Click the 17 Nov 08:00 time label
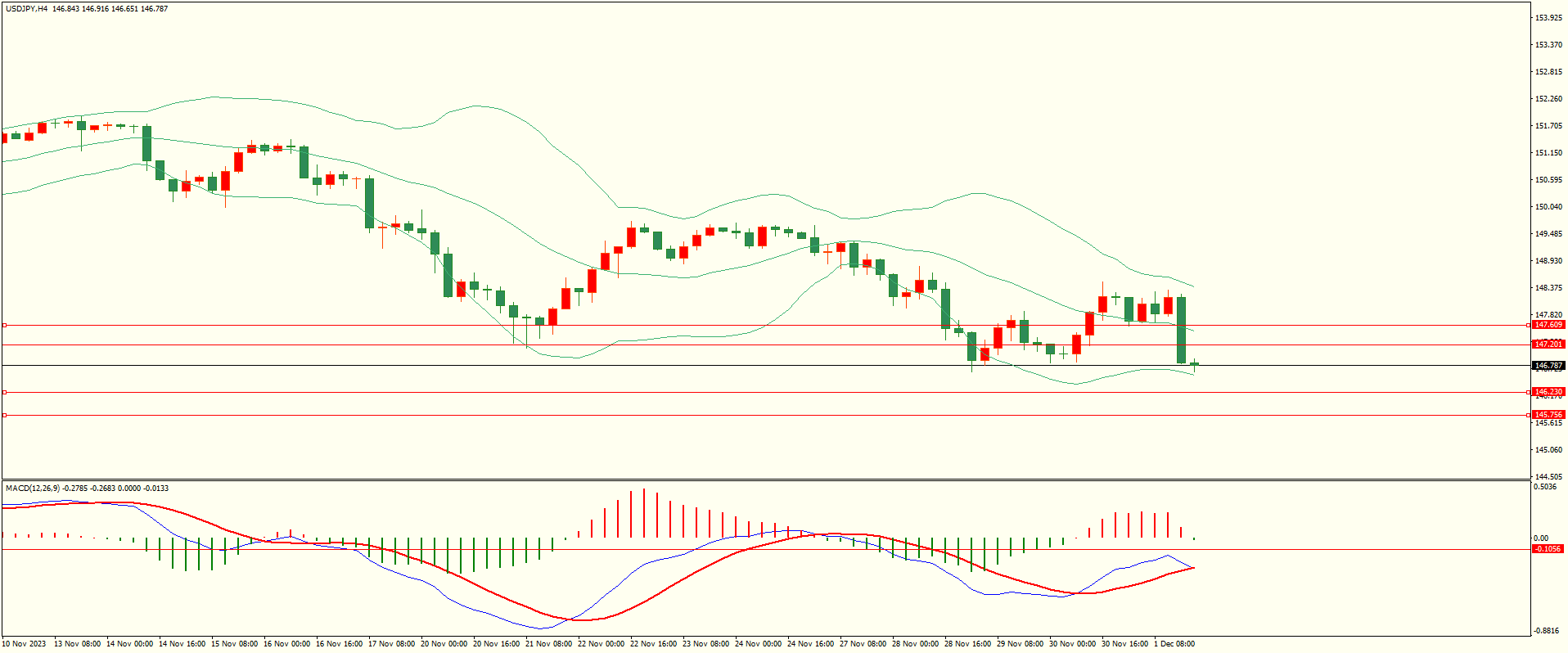This screenshot has width=1568, height=653. tap(391, 644)
